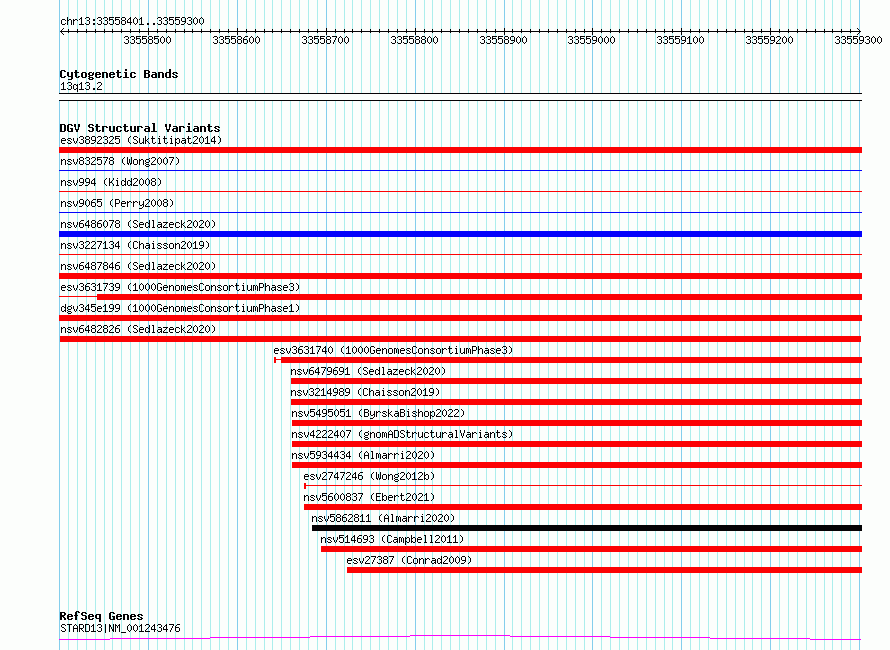This screenshot has width=890, height=650.
Task: Open the dgv345e199 (1000GenomesConsortiumPhase1) label
Action: tap(180, 308)
